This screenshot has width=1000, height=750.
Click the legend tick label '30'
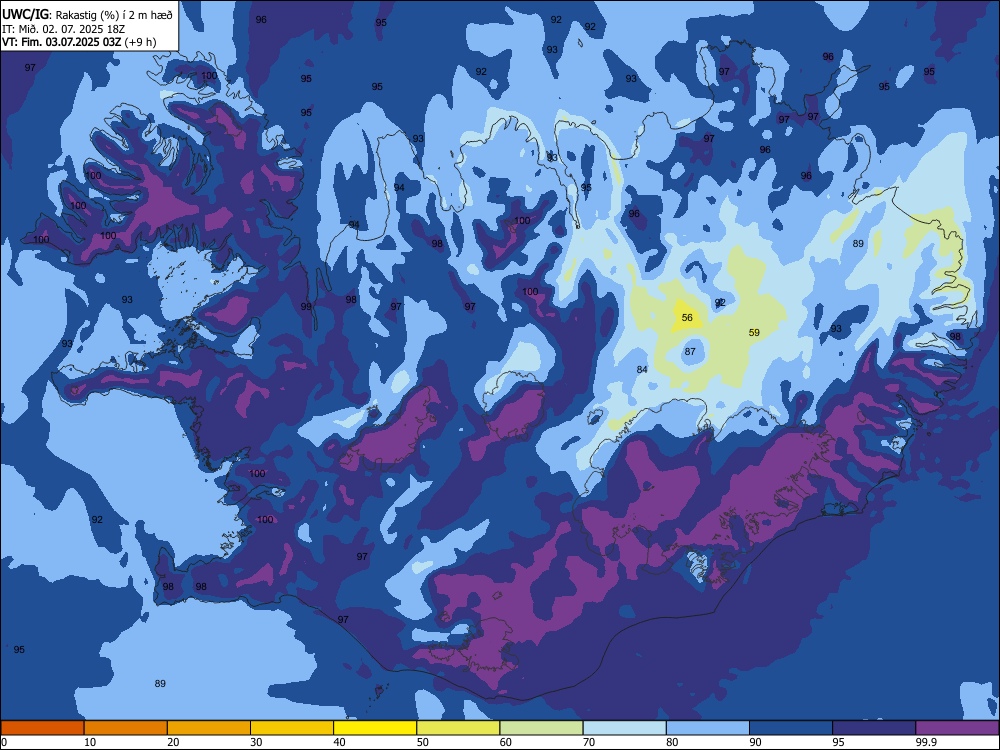click(x=256, y=742)
